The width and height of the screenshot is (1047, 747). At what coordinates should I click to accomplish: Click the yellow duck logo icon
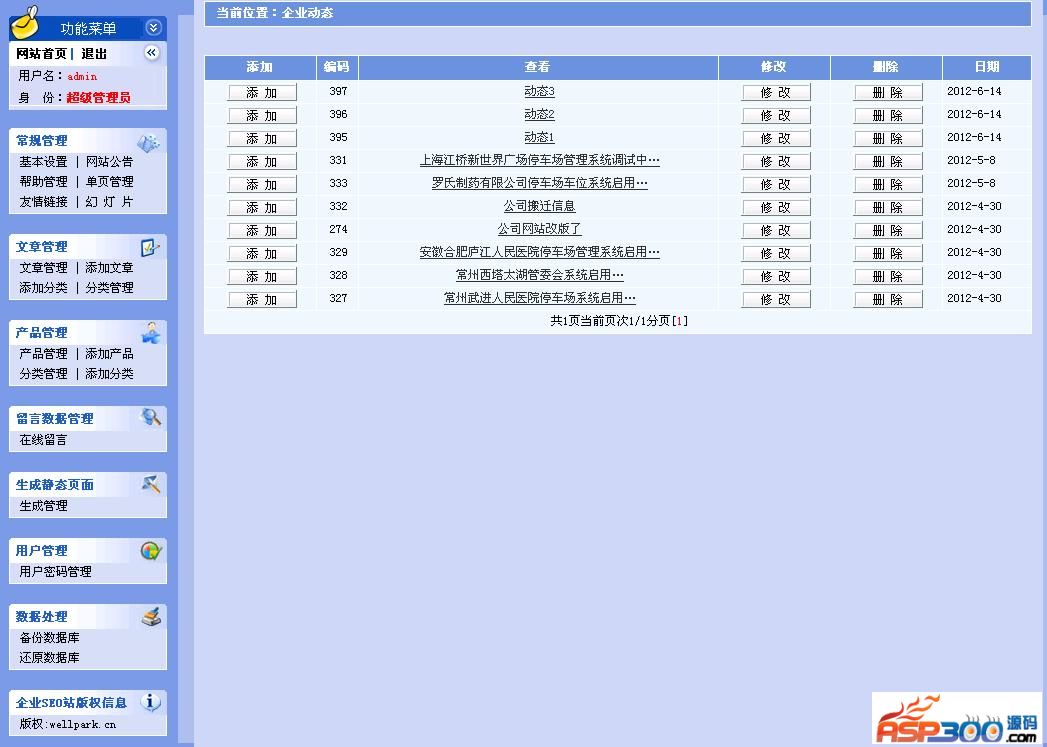coord(25,23)
